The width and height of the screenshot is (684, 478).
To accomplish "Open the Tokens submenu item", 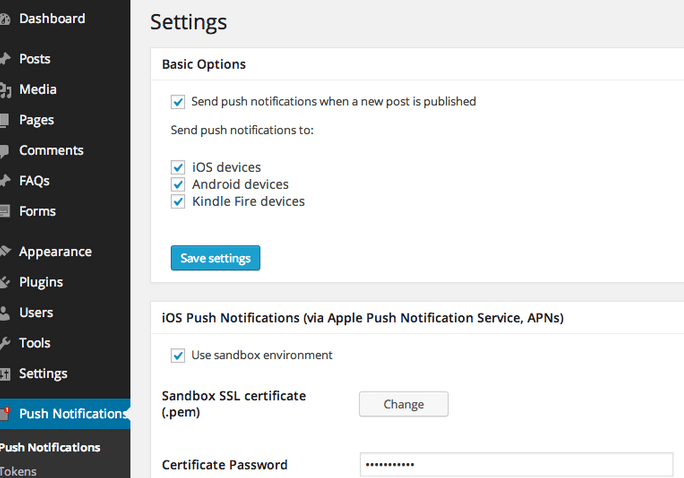I will coord(18,471).
